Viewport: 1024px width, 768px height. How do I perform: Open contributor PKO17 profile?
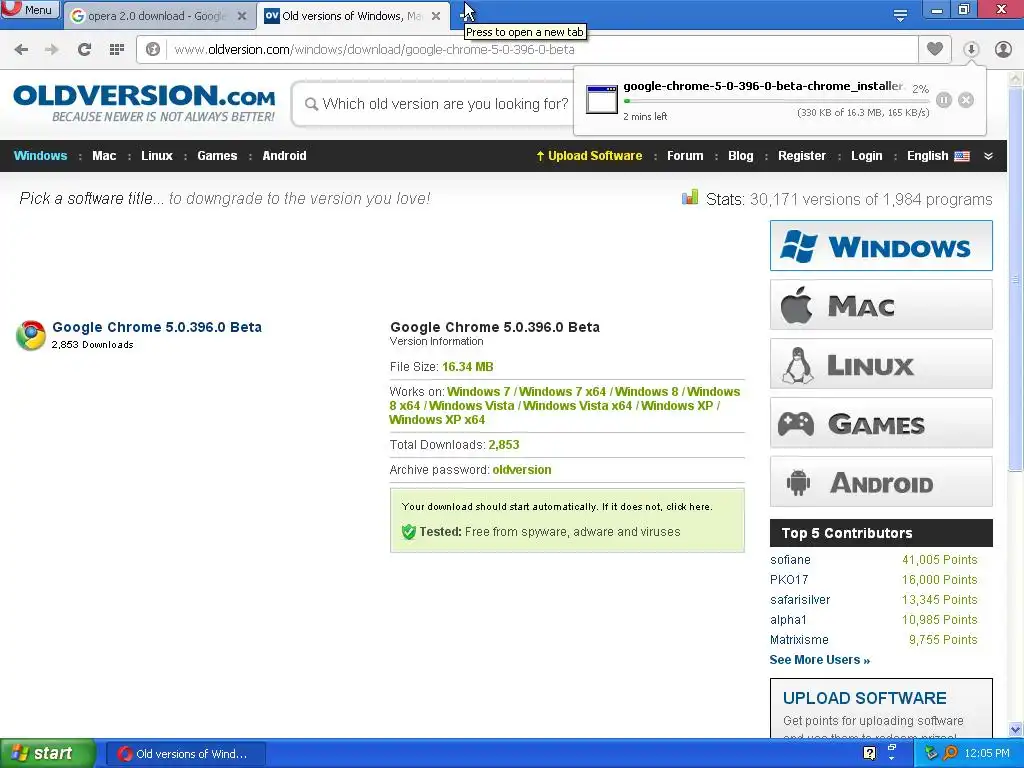pos(789,580)
